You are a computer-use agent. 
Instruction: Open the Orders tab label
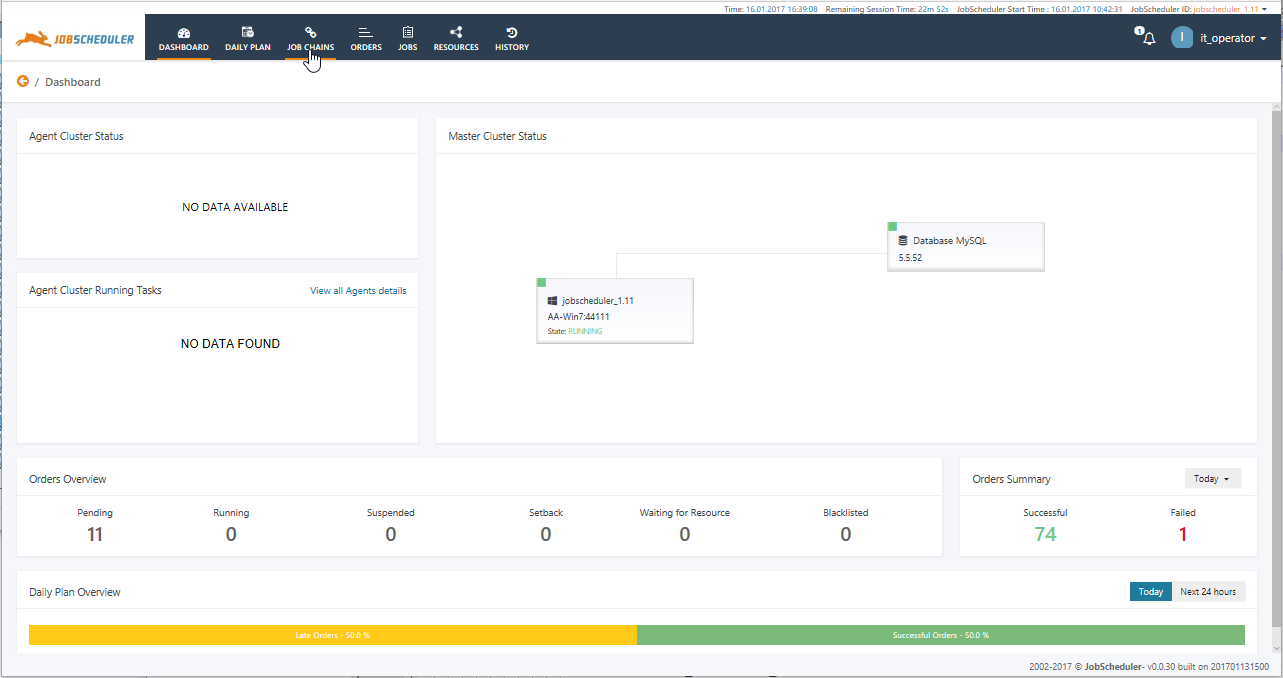pyautogui.click(x=366, y=47)
